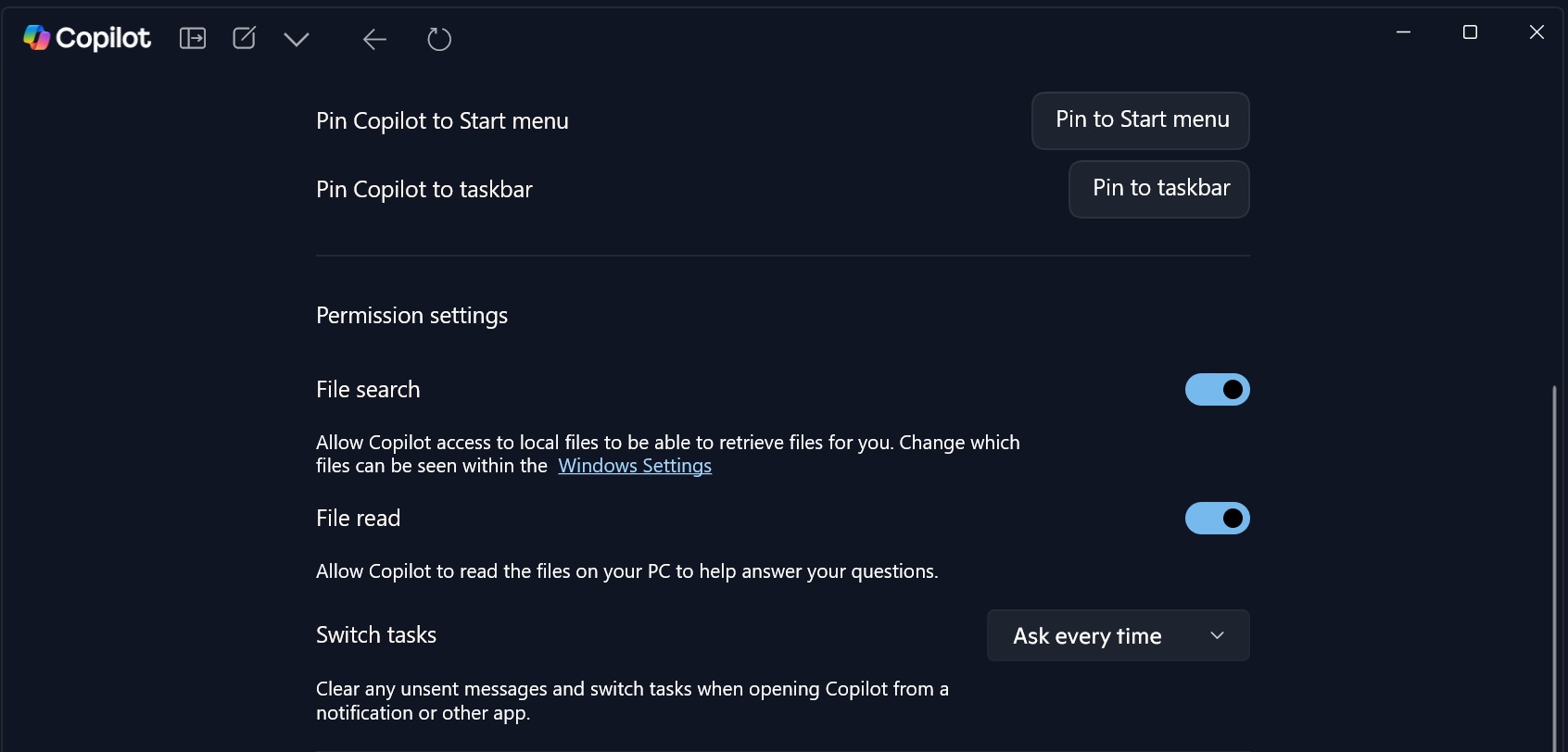Viewport: 1568px width, 752px height.
Task: Open the Switch tasks dropdown
Action: tap(1117, 635)
